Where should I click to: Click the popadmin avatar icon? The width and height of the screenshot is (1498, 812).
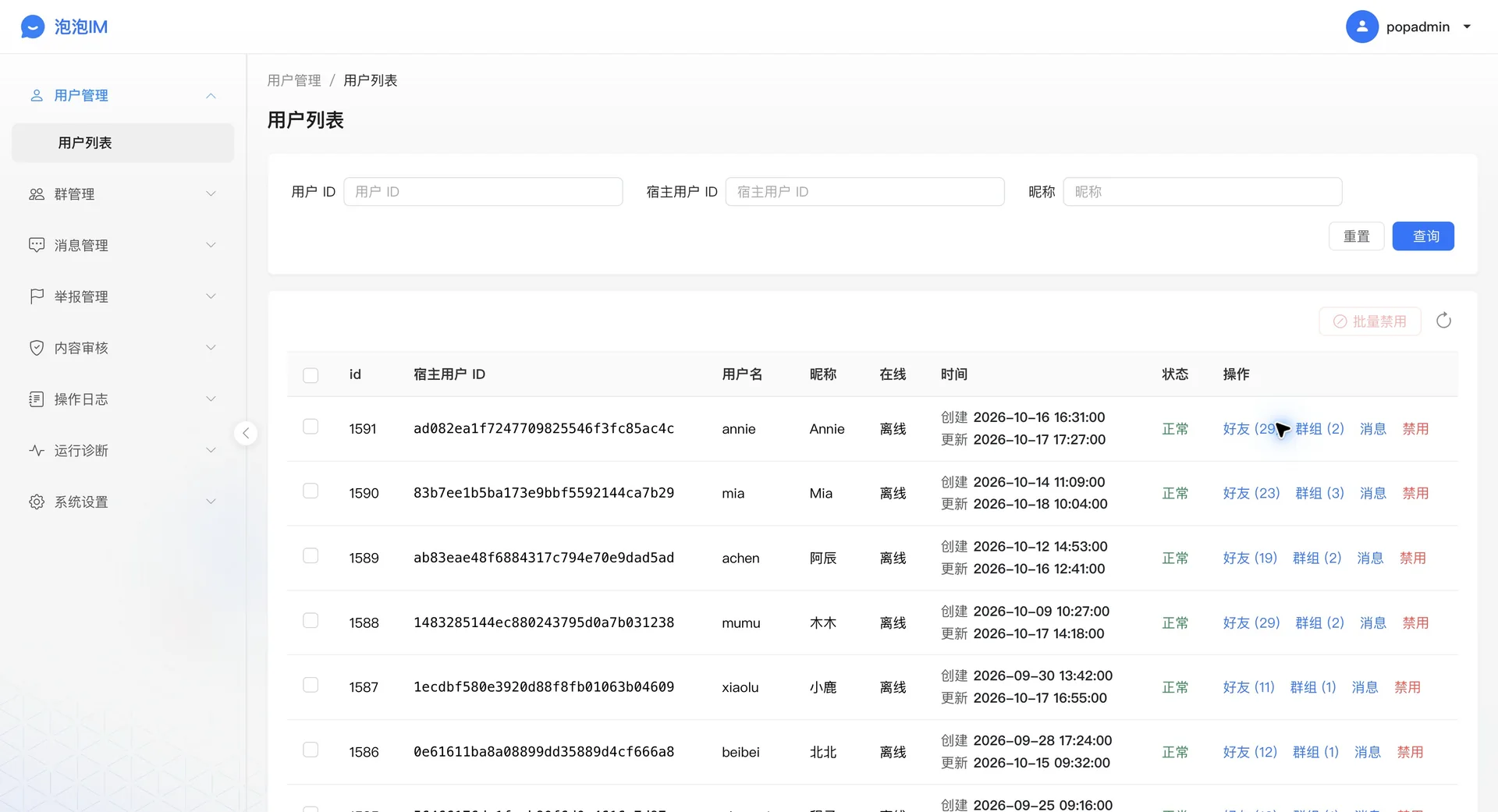[1361, 27]
